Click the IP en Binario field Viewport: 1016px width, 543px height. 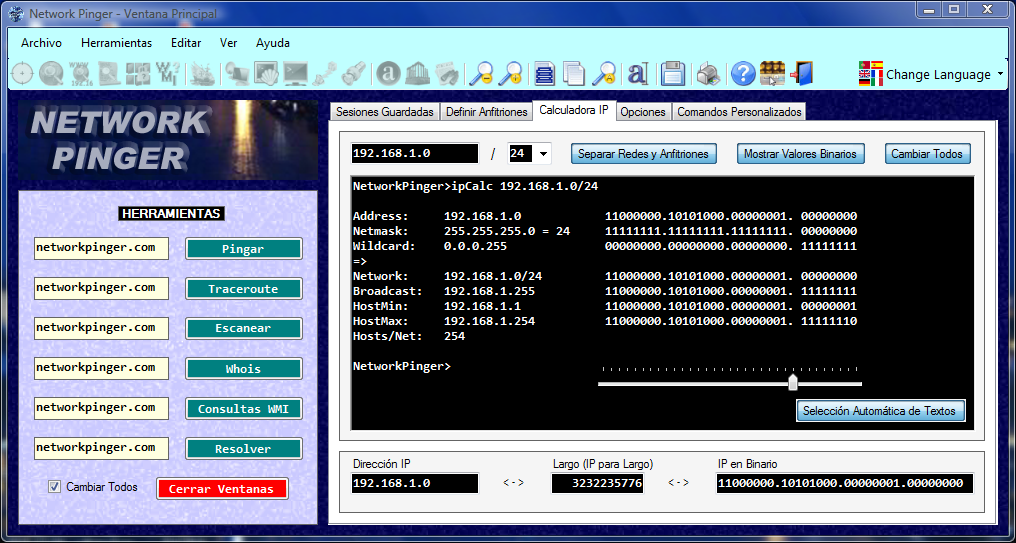(x=845, y=483)
